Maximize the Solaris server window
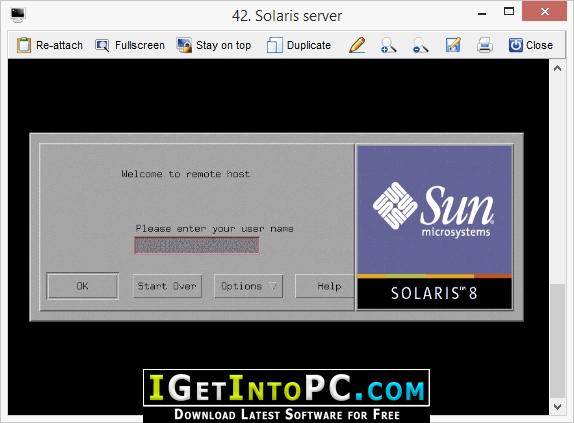Image resolution: width=574 pixels, height=423 pixels. [509, 11]
